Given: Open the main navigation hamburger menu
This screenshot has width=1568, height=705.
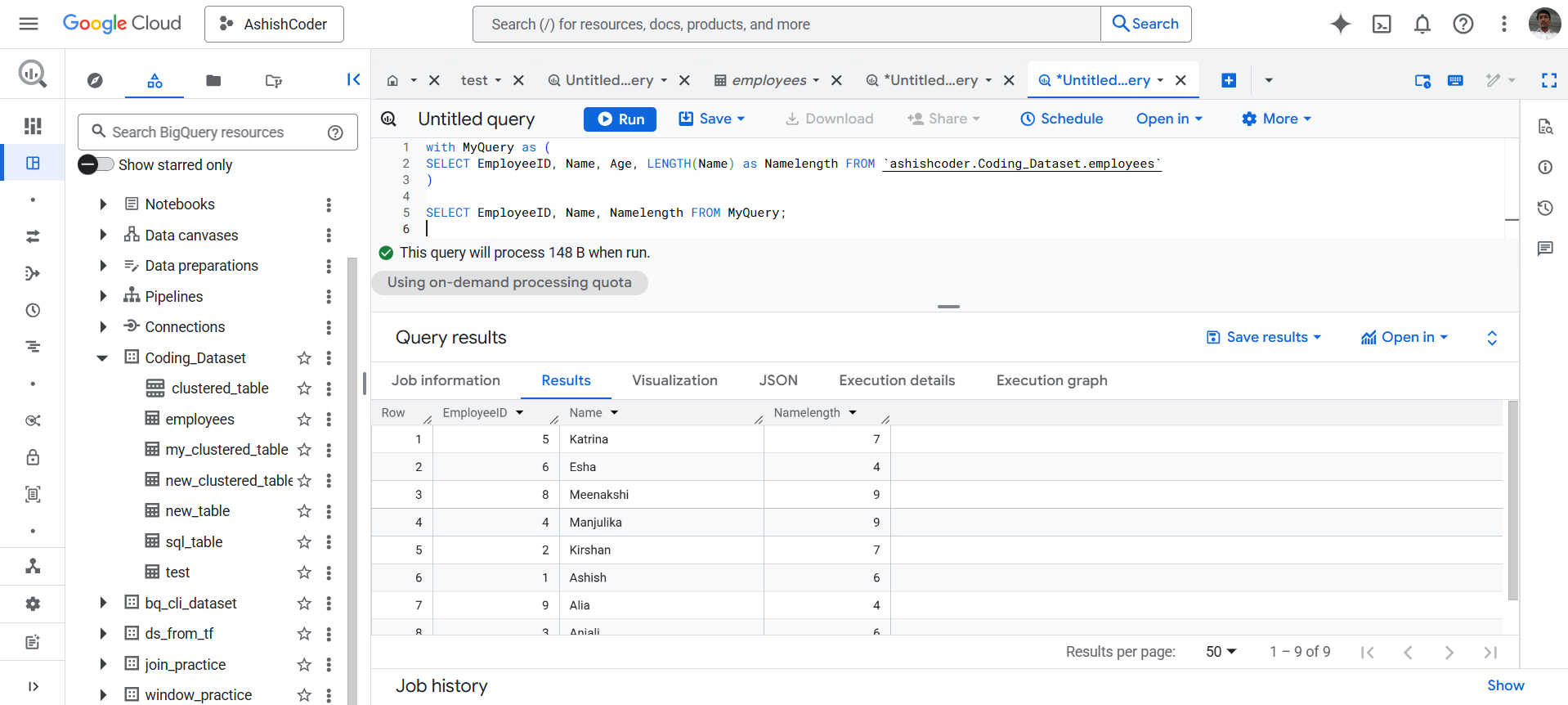Looking at the screenshot, I should pyautogui.click(x=29, y=24).
